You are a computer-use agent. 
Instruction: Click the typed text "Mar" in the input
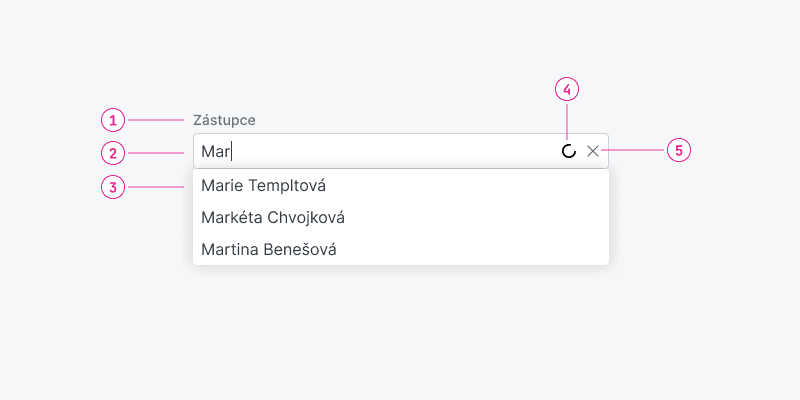tap(215, 152)
